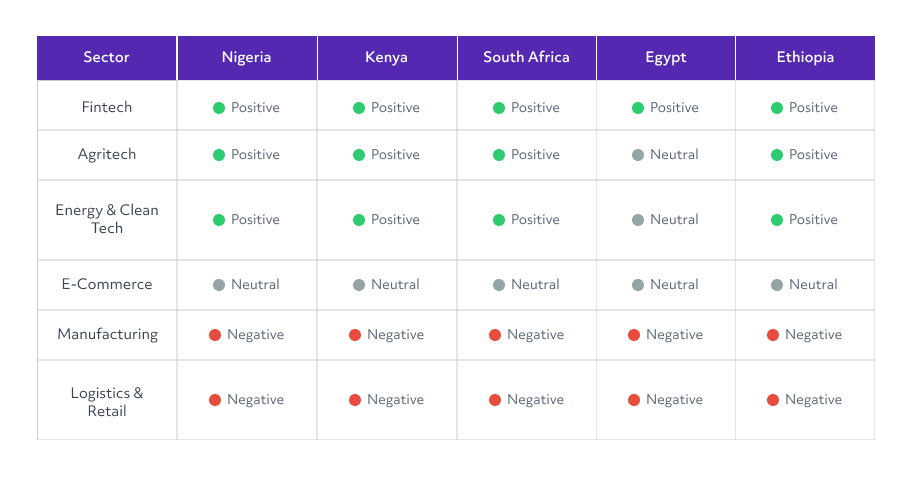Click the Manufacturing row label
The width and height of the screenshot is (912, 484).
[108, 334]
